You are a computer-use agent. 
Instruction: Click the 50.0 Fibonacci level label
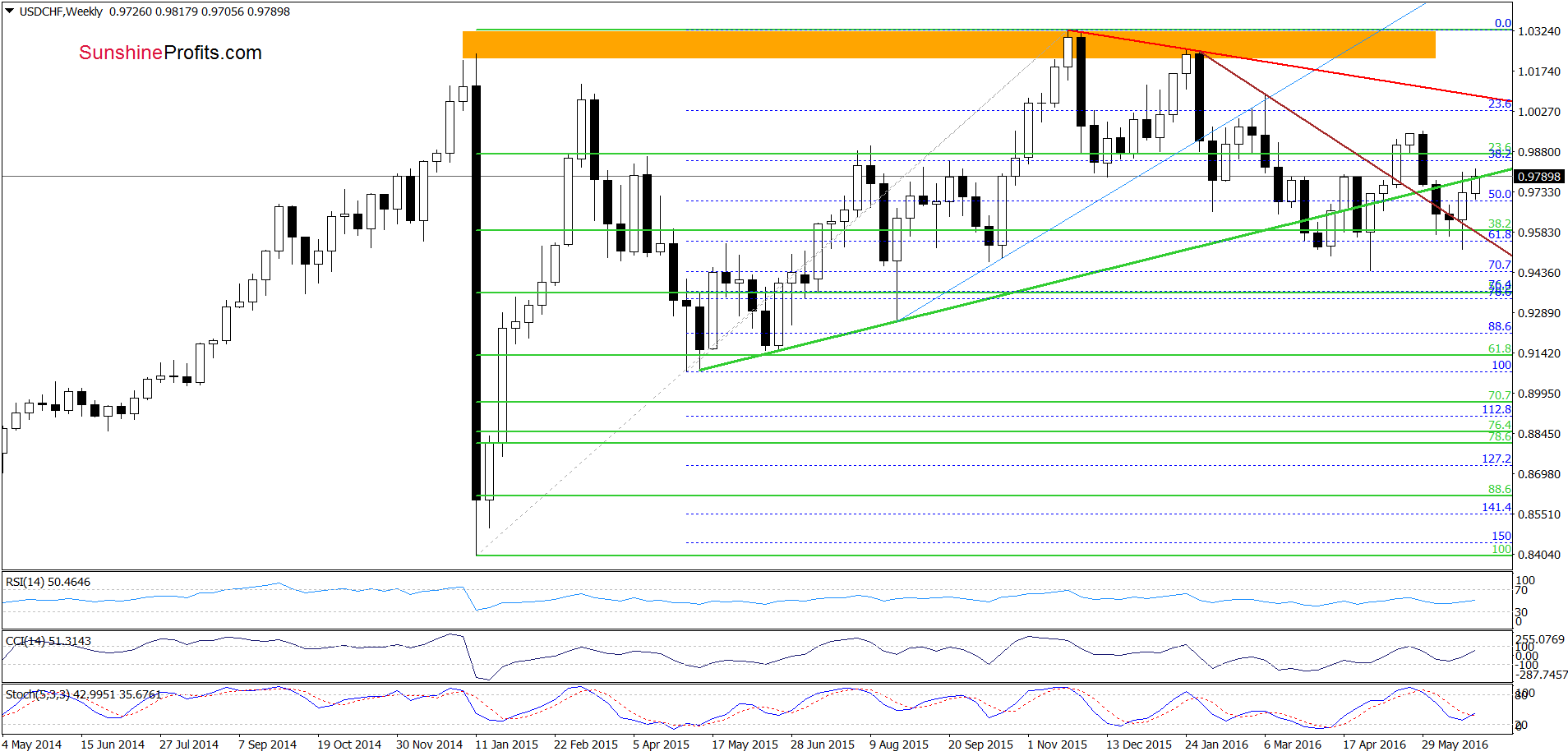1499,195
